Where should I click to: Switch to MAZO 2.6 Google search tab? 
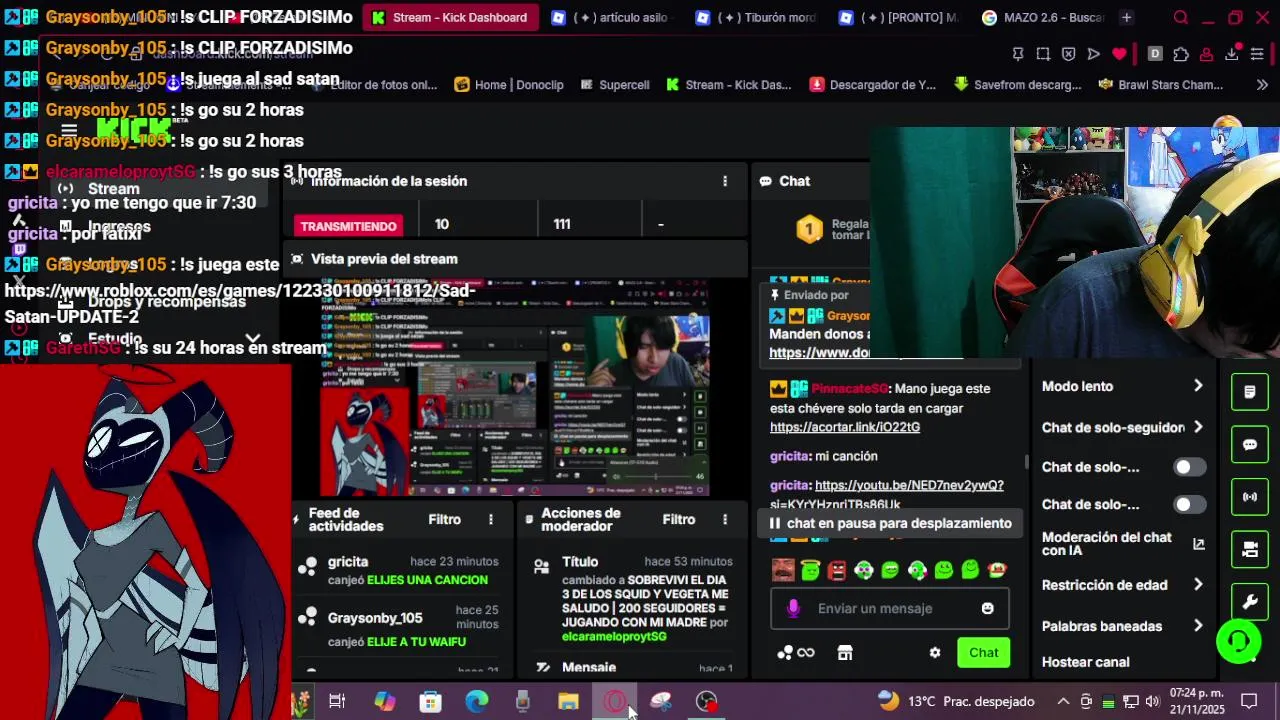coord(1043,18)
